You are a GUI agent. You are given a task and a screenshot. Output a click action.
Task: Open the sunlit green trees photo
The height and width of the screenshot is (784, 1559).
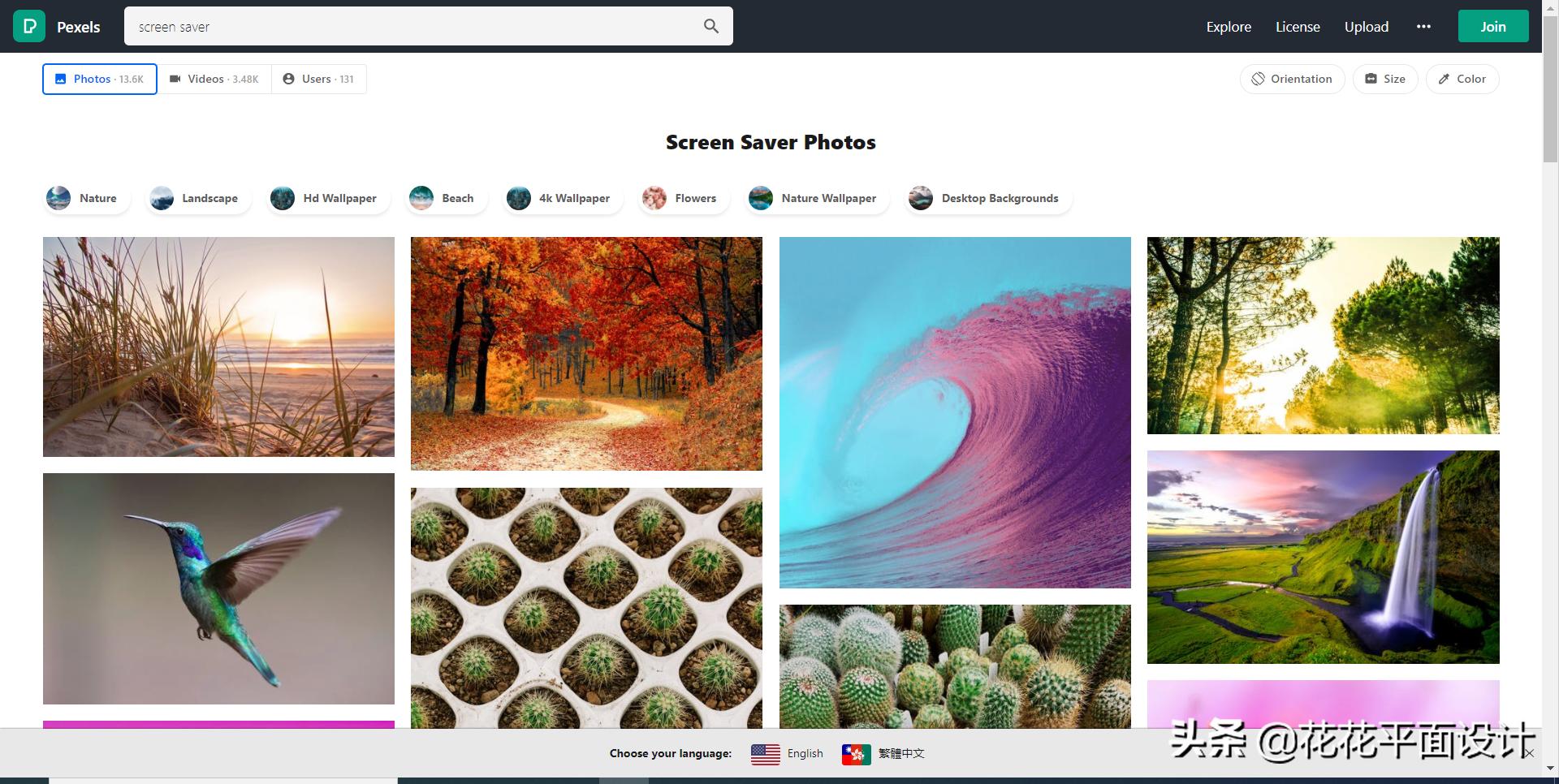[1324, 335]
